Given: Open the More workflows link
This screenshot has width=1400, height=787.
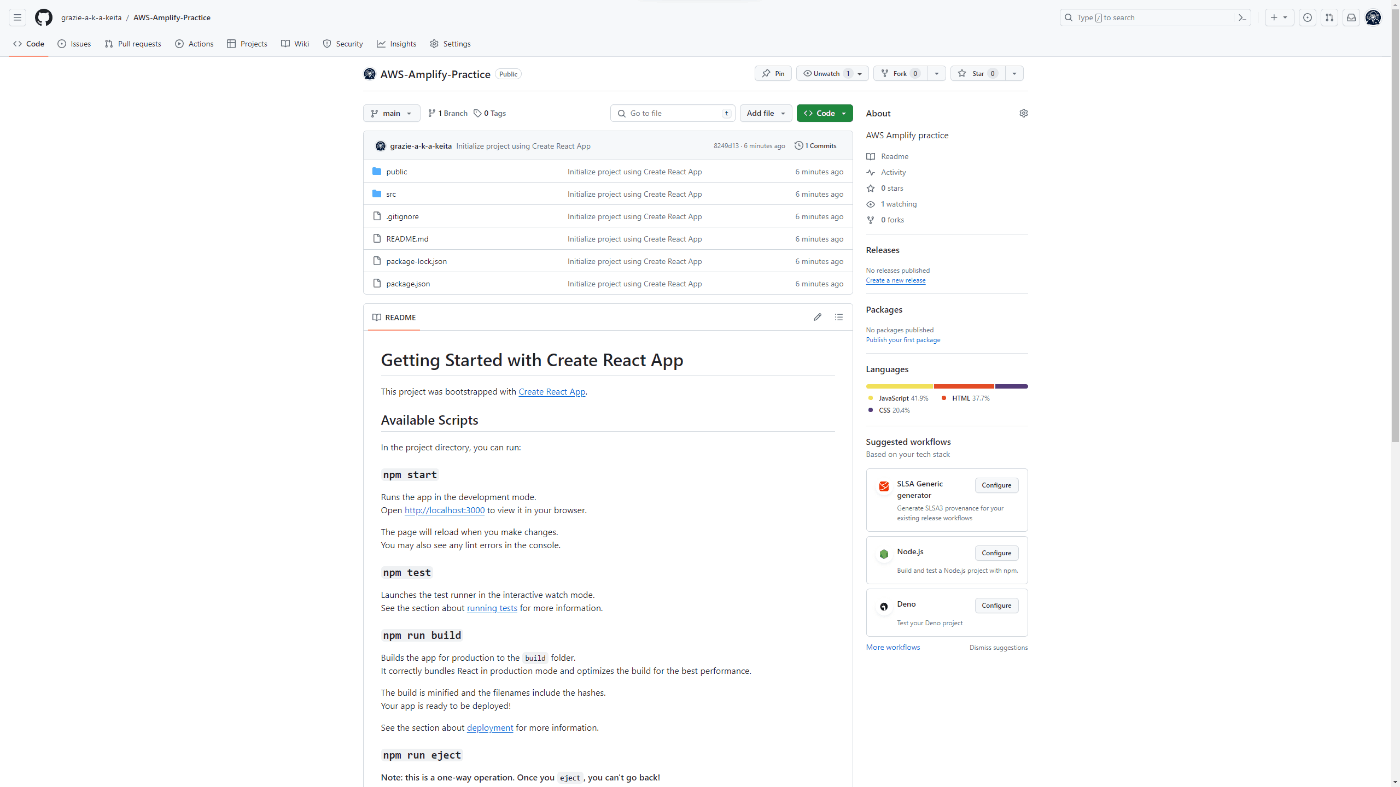Looking at the screenshot, I should coord(893,647).
